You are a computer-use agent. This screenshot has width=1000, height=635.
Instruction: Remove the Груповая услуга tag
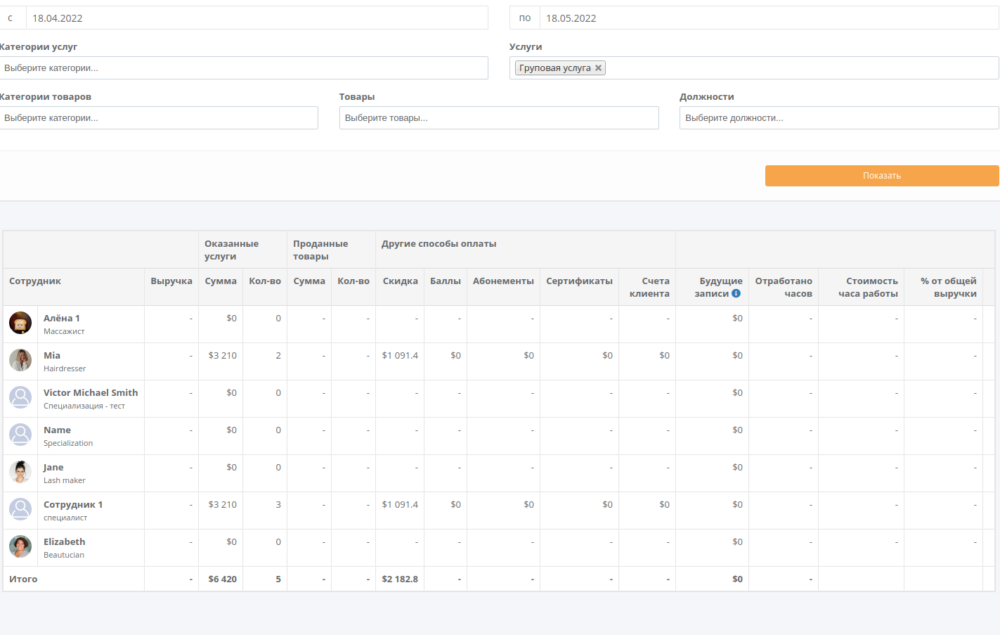[598, 68]
